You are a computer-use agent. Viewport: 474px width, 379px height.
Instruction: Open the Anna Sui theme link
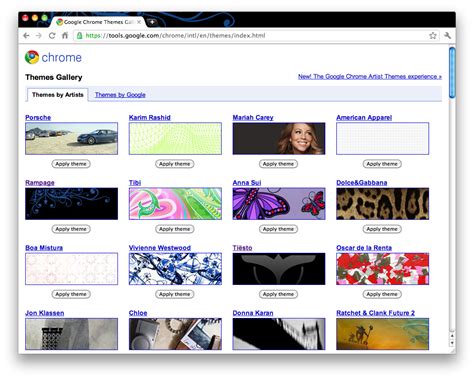[247, 183]
